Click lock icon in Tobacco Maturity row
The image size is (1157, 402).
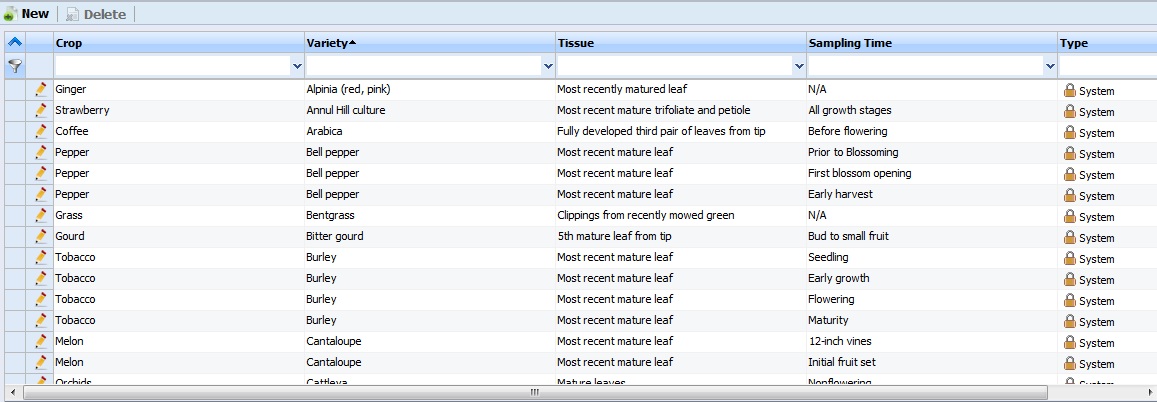1069,322
